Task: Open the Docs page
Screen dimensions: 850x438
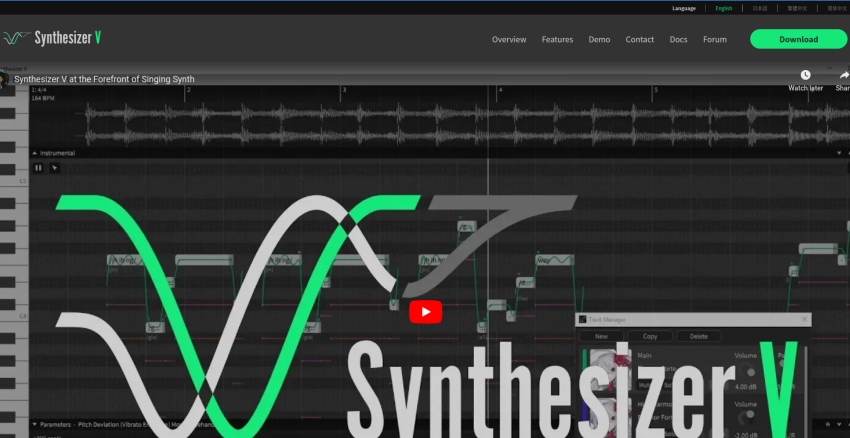Action: click(678, 40)
